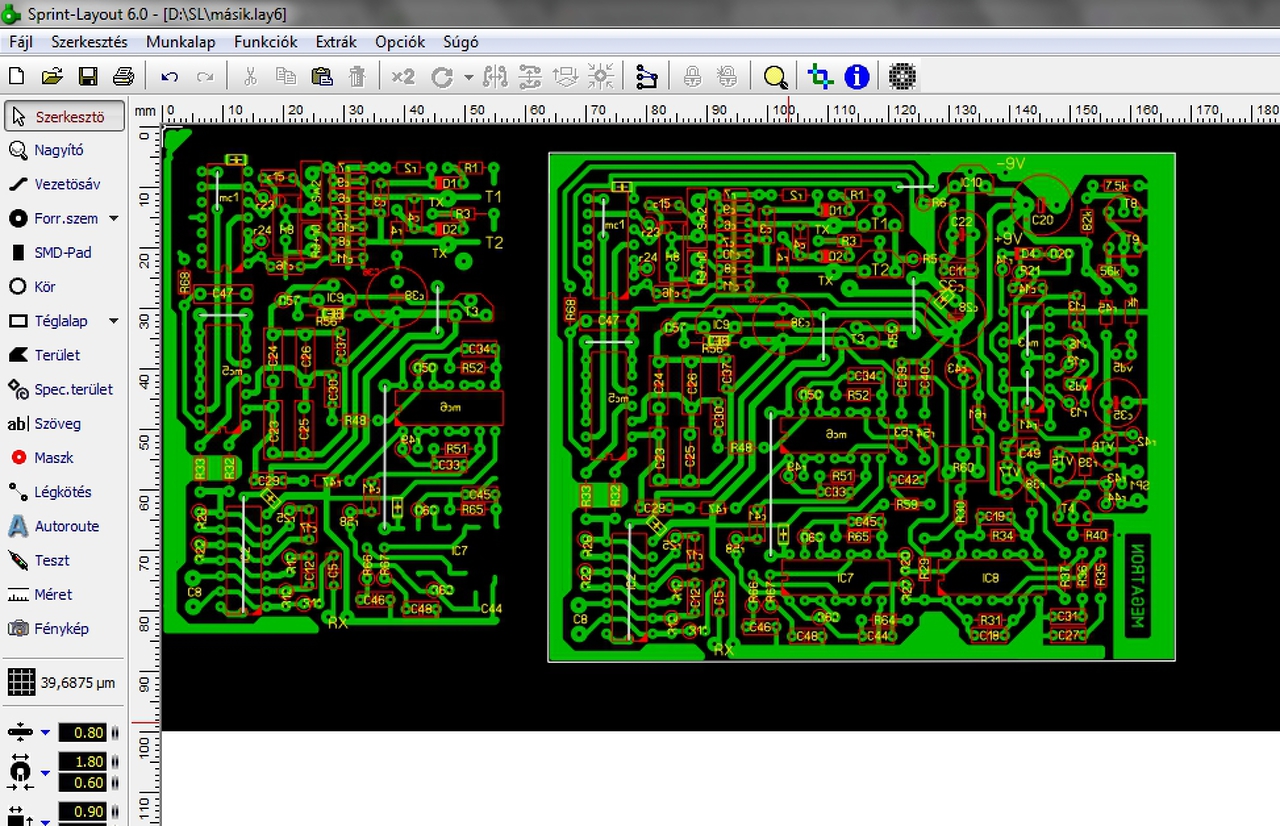Create a new file with the blank page icon
This screenshot has width=1280, height=826.
pyautogui.click(x=16, y=76)
